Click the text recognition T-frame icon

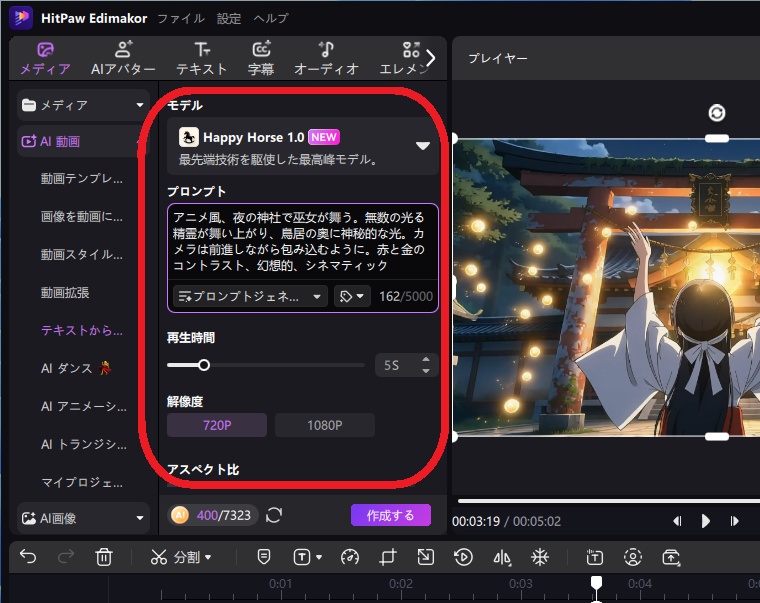point(595,557)
